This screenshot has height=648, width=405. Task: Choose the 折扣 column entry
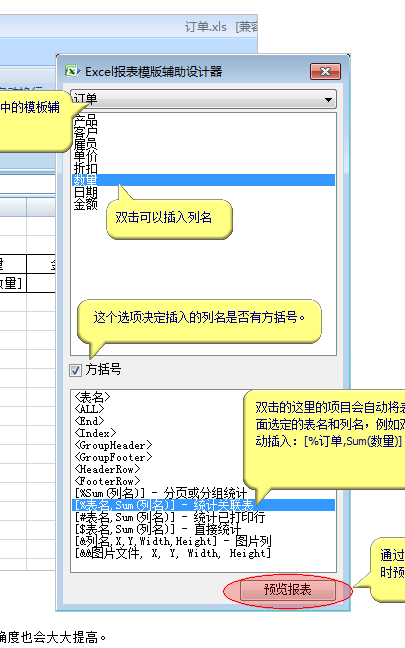click(86, 168)
